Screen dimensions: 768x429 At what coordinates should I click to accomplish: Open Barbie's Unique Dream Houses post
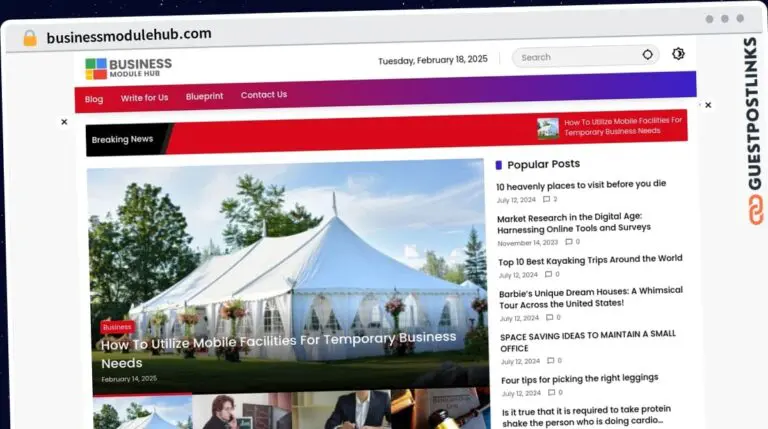pyautogui.click(x=590, y=296)
